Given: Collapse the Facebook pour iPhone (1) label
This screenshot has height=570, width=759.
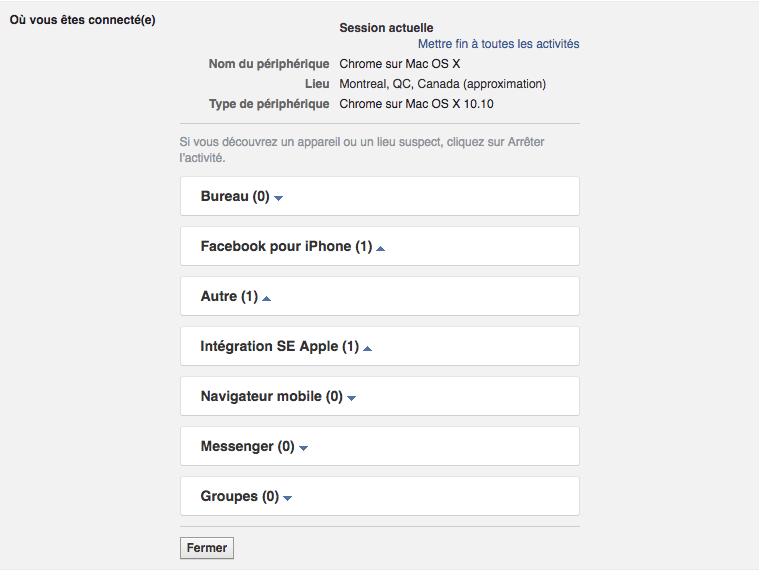Looking at the screenshot, I should (x=285, y=247).
